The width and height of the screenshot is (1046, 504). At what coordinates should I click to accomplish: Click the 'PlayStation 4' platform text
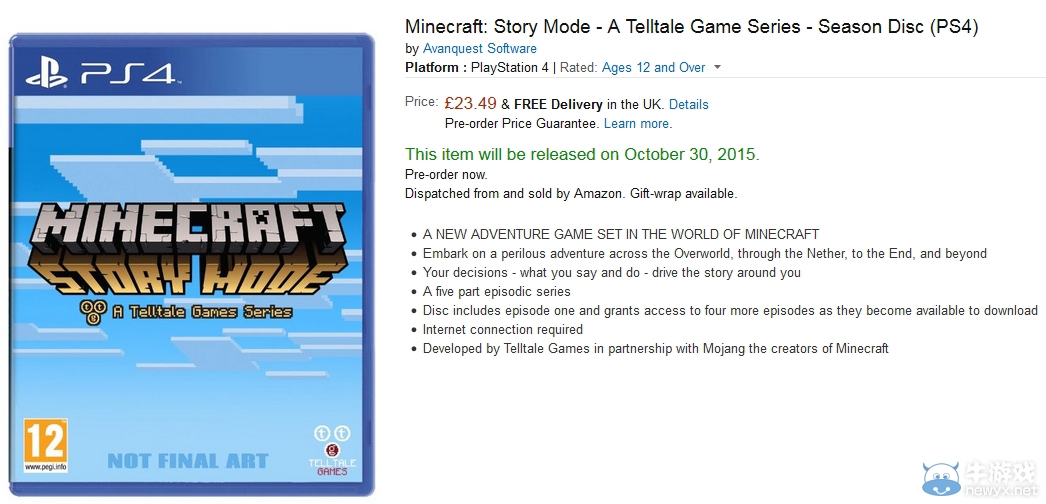(510, 68)
